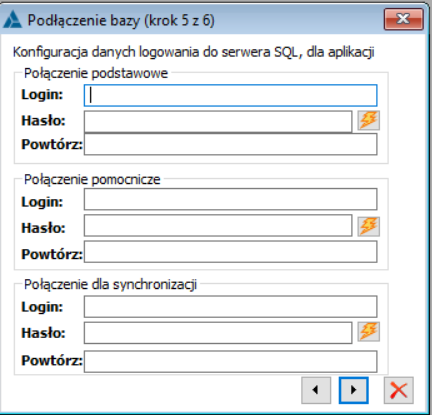Click lightning icon beside synchronization connection Hasło
Screen dimensions: 432x415
point(369,332)
